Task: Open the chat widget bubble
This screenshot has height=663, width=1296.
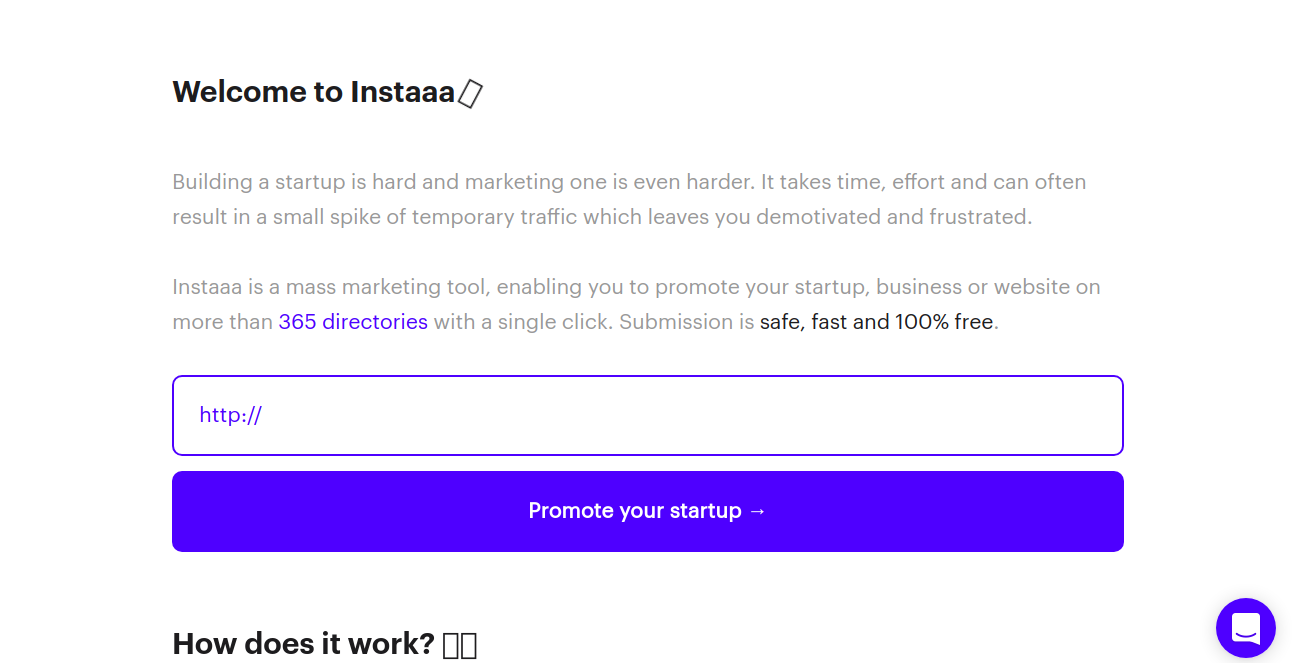Action: click(x=1245, y=628)
